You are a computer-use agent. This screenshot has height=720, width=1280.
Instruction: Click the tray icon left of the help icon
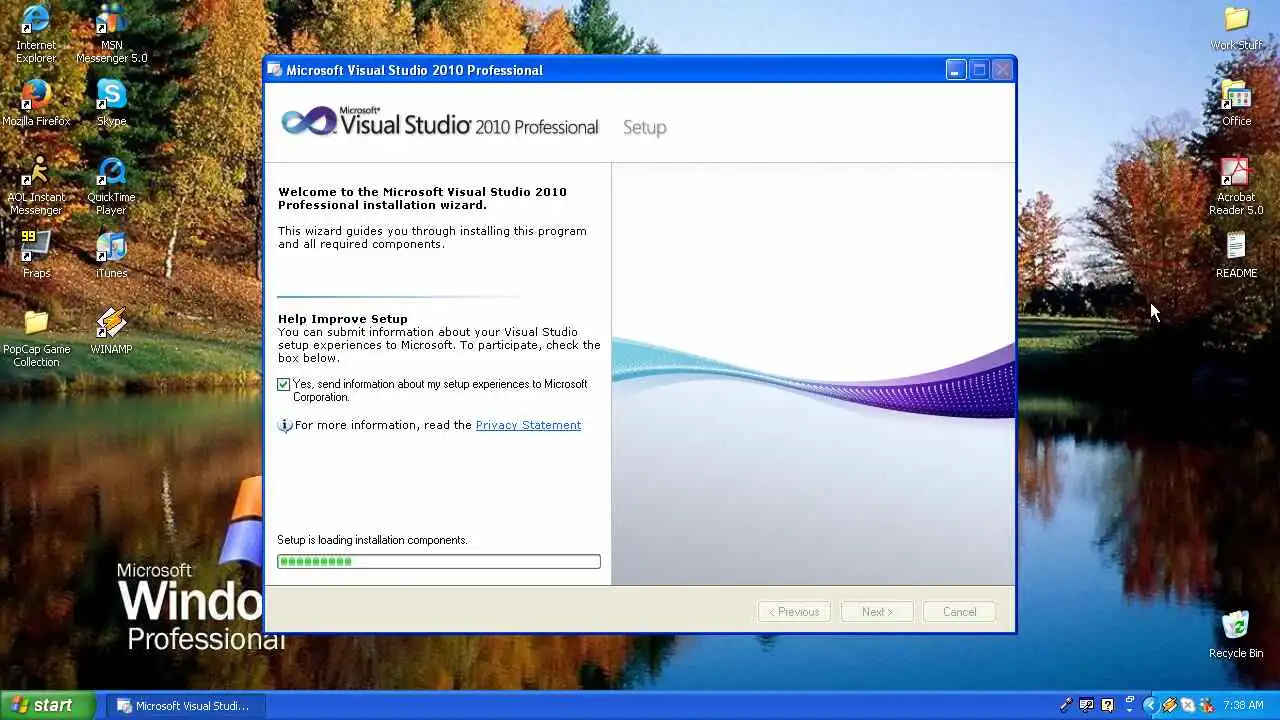click(1086, 705)
